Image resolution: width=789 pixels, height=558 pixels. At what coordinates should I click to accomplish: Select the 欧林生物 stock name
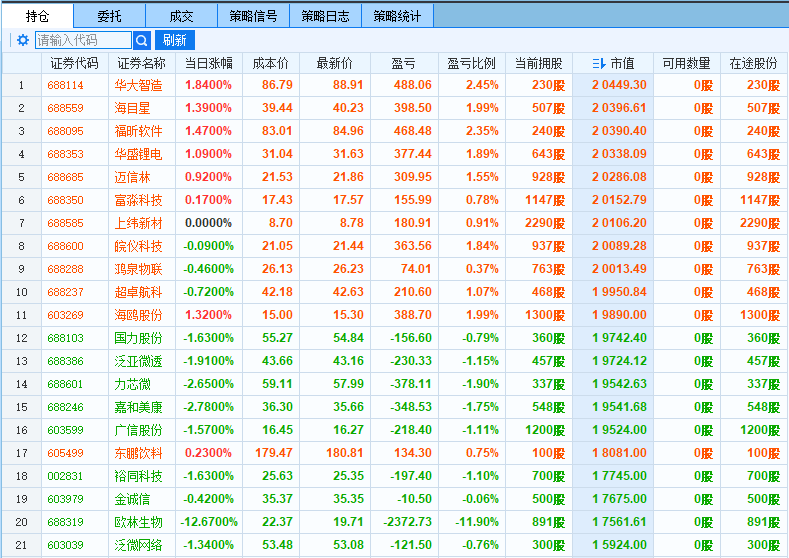pyautogui.click(x=138, y=522)
